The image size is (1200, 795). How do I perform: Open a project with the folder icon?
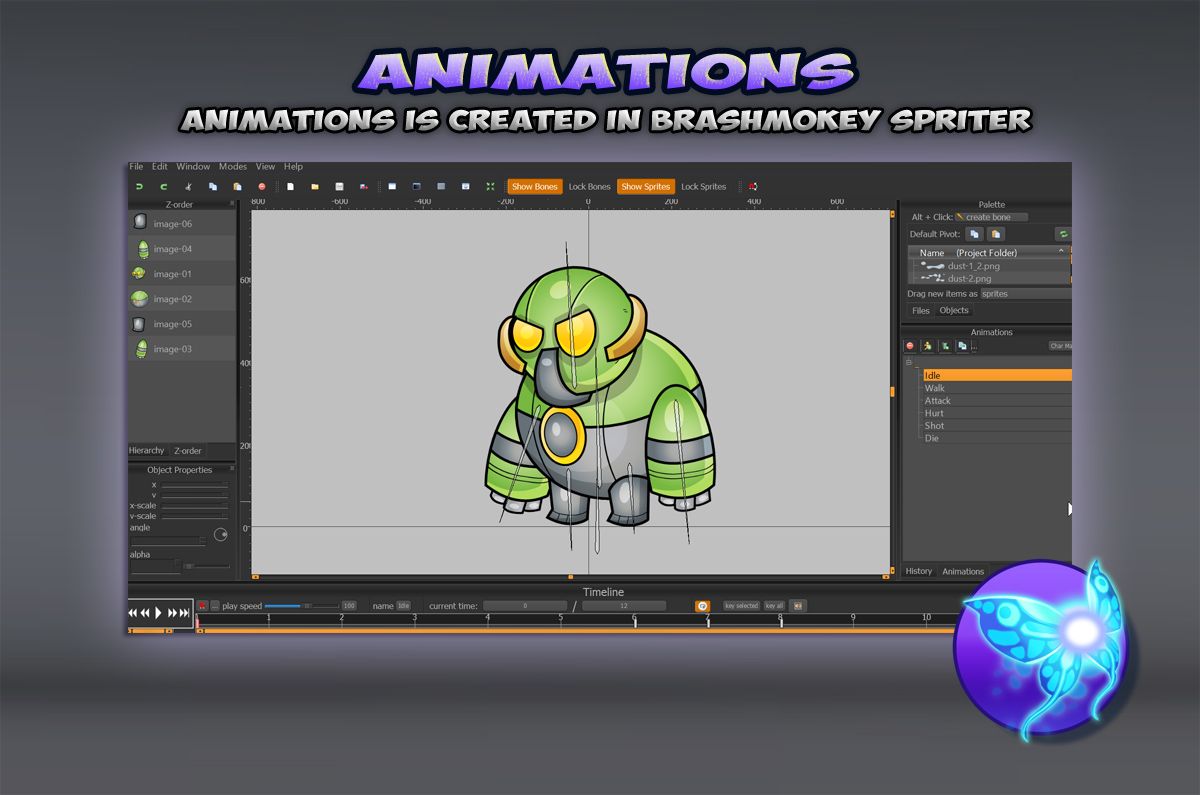coord(315,187)
